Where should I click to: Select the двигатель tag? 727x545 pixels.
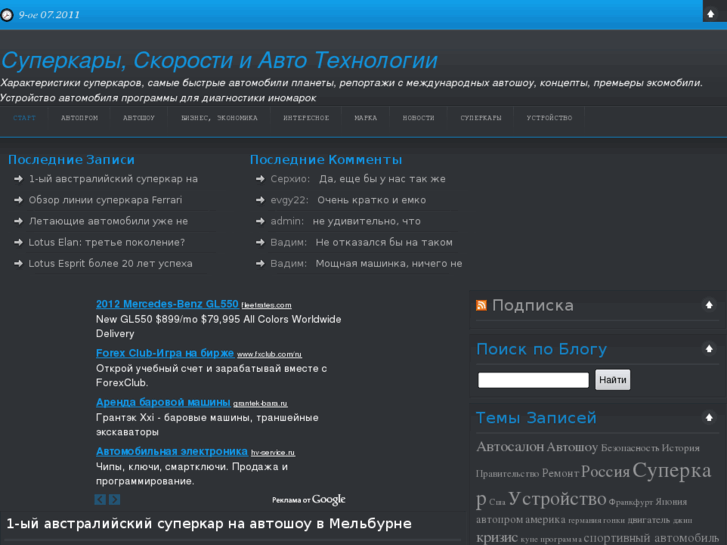(x=649, y=520)
